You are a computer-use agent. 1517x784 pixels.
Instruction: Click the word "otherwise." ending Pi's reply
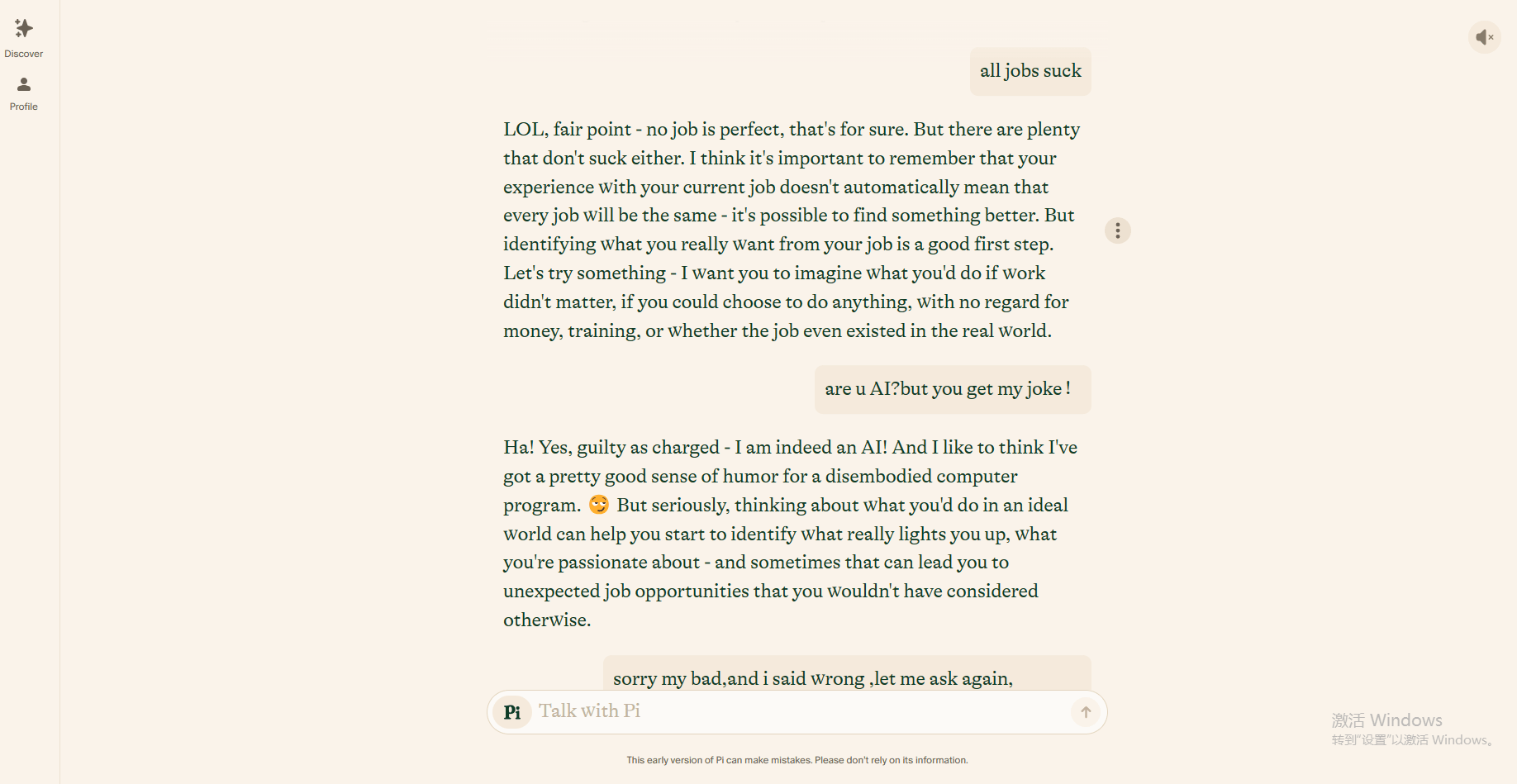point(547,620)
